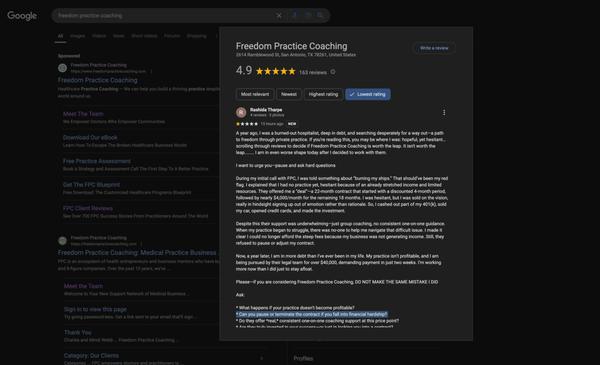
Task: Switch to the Images tab
Action: point(78,36)
